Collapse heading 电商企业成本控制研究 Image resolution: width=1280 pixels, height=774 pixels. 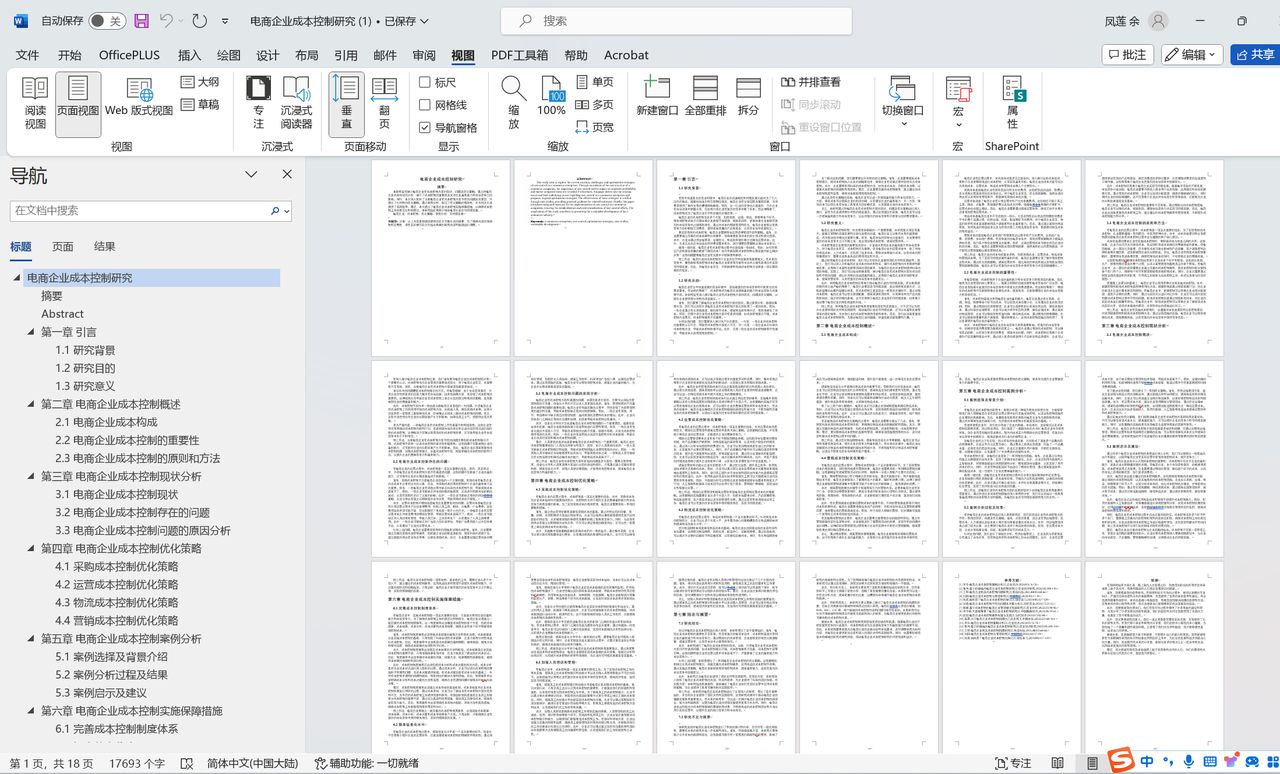(18, 278)
